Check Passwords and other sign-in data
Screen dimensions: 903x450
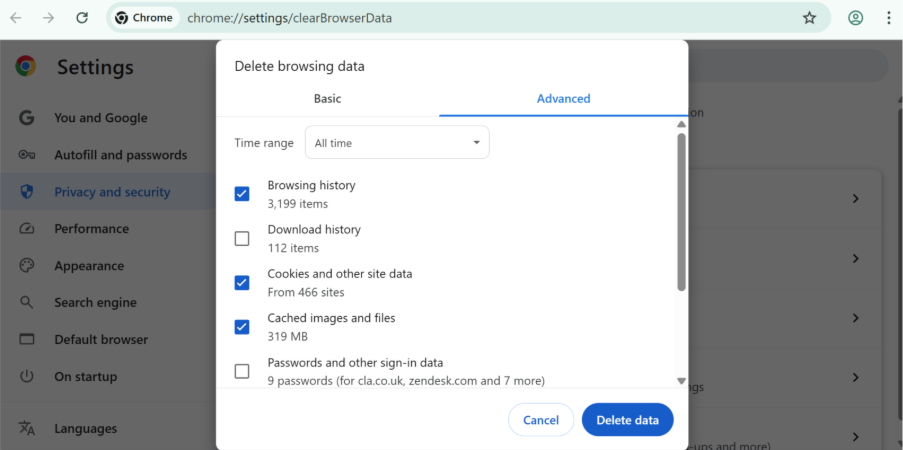pos(242,371)
